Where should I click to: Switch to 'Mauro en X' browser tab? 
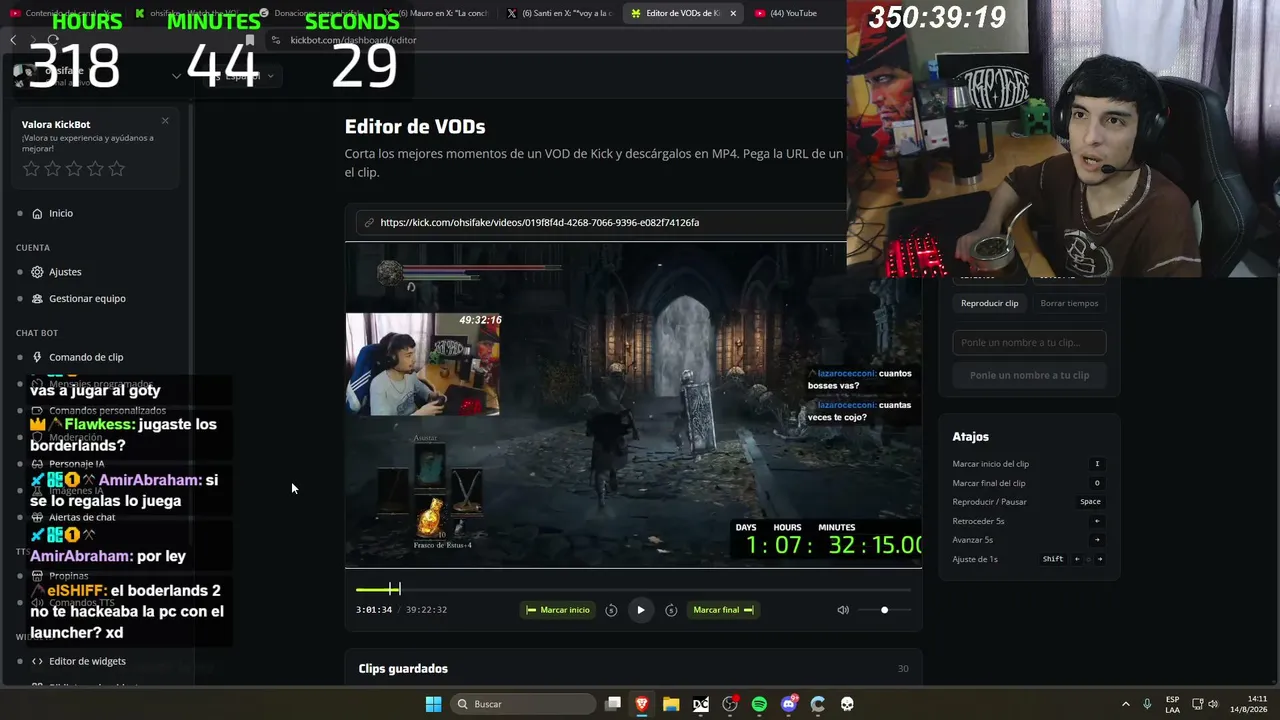pyautogui.click(x=436, y=13)
